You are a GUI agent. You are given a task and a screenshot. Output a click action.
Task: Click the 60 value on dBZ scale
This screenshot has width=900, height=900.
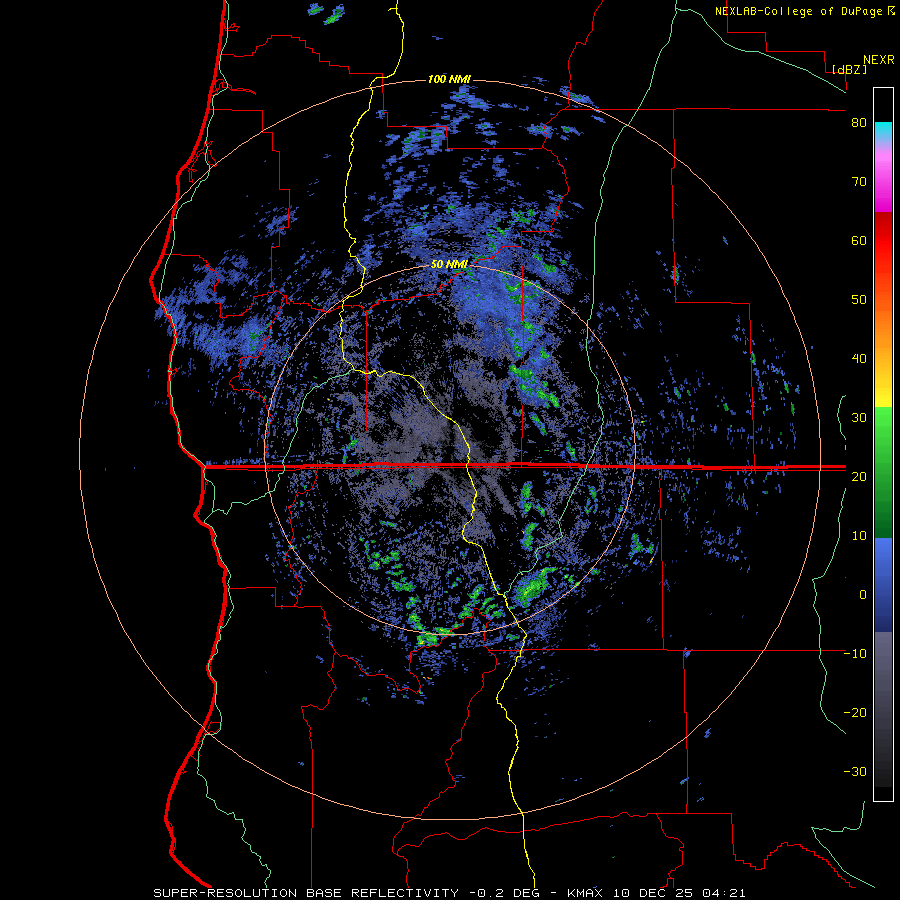859,240
